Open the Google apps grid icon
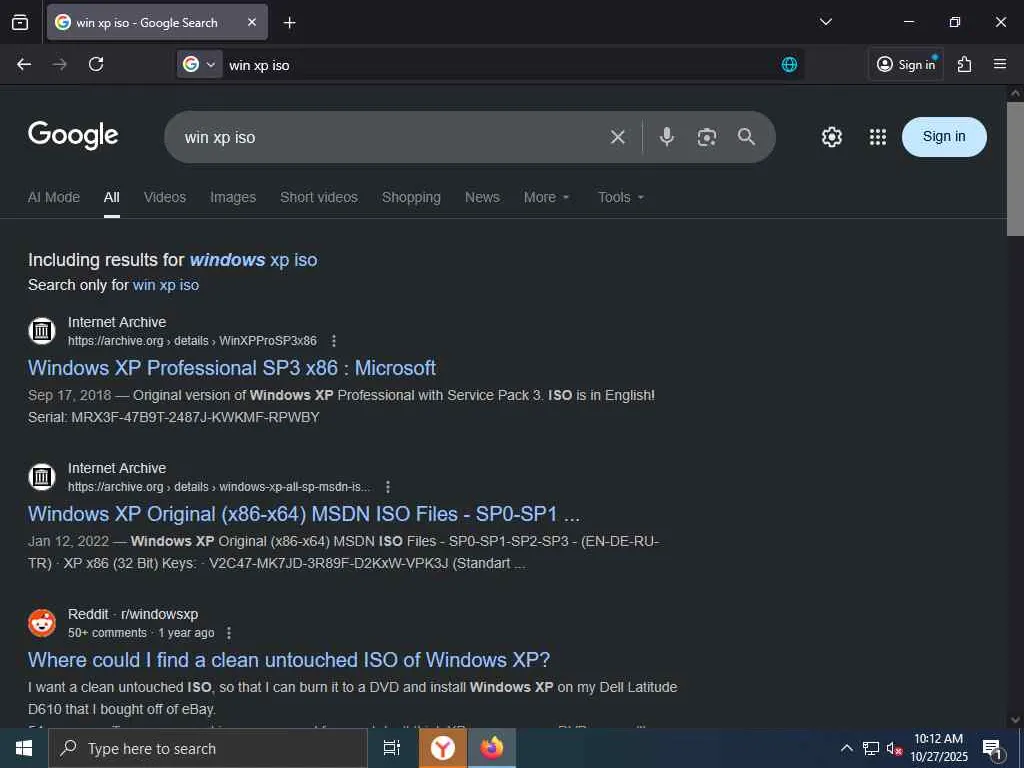Image resolution: width=1024 pixels, height=768 pixels. point(878,136)
